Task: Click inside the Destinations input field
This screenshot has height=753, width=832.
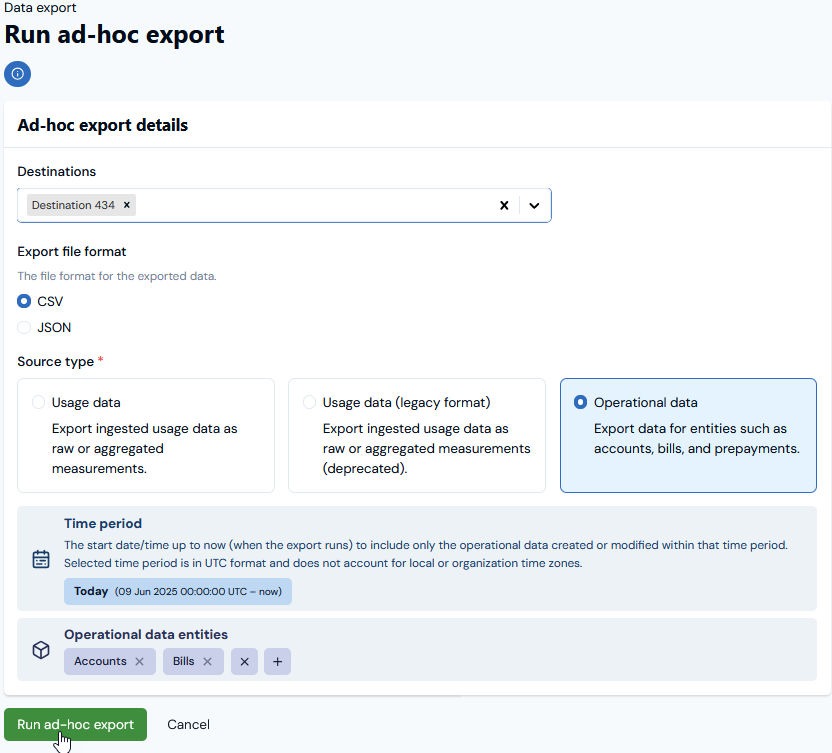Action: pyautogui.click(x=313, y=205)
